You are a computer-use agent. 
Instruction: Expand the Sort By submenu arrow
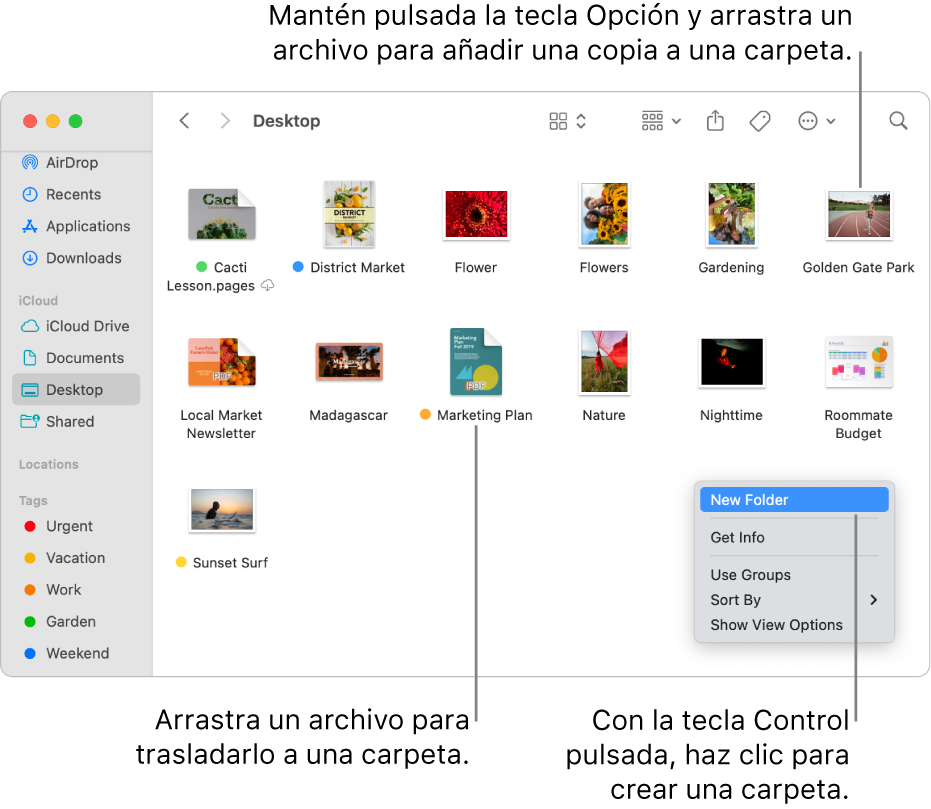873,600
